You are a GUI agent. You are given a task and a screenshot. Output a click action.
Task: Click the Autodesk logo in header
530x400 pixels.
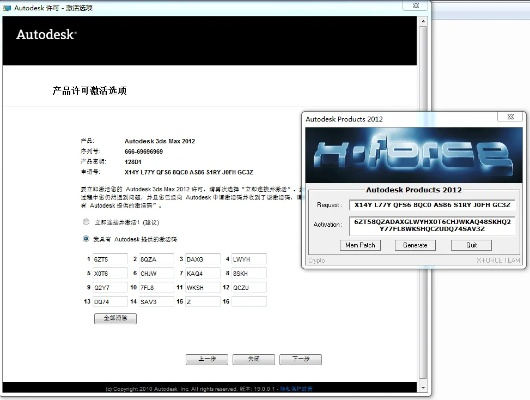coord(46,34)
